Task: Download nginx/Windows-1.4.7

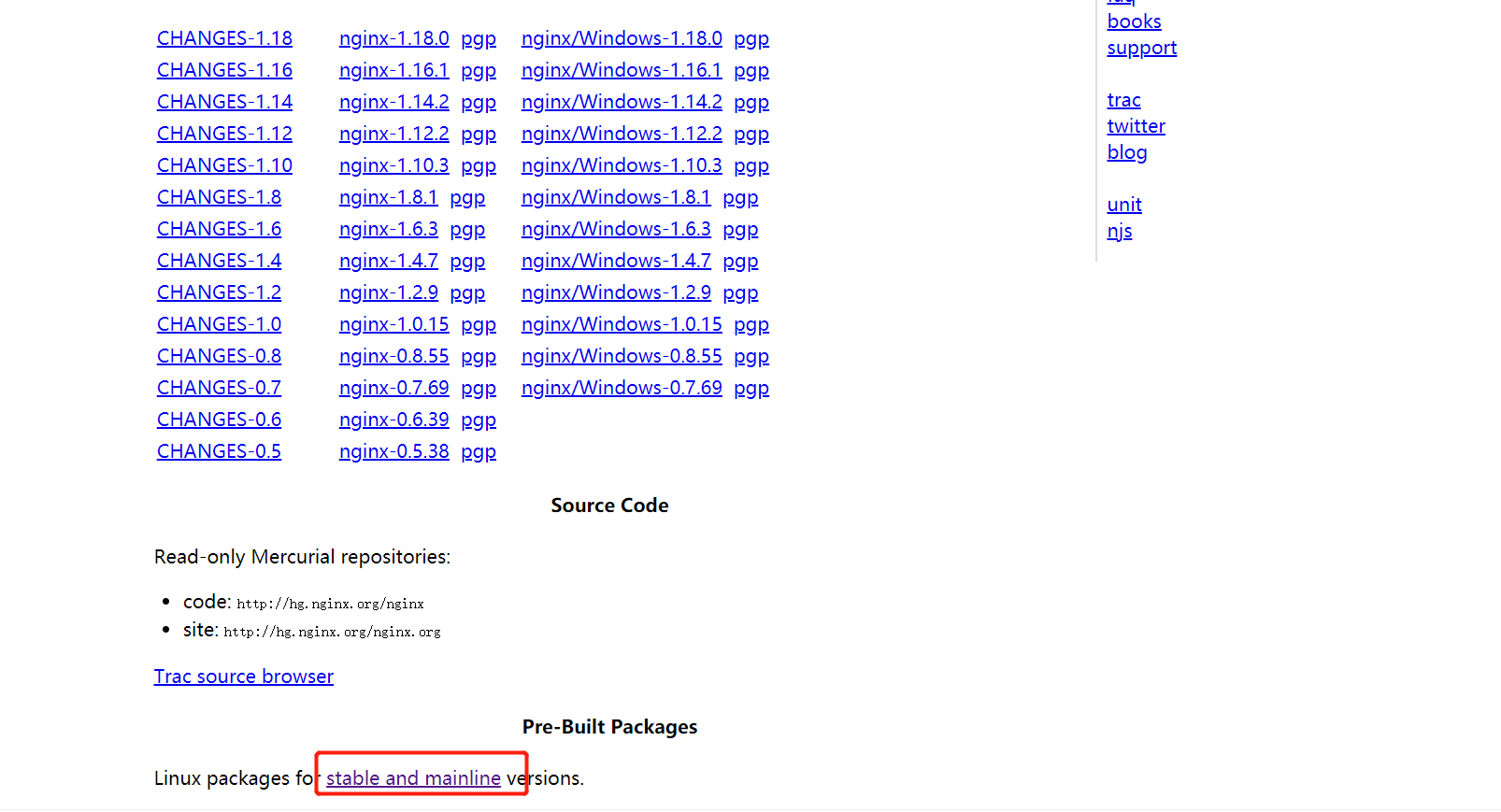Action: pos(616,261)
